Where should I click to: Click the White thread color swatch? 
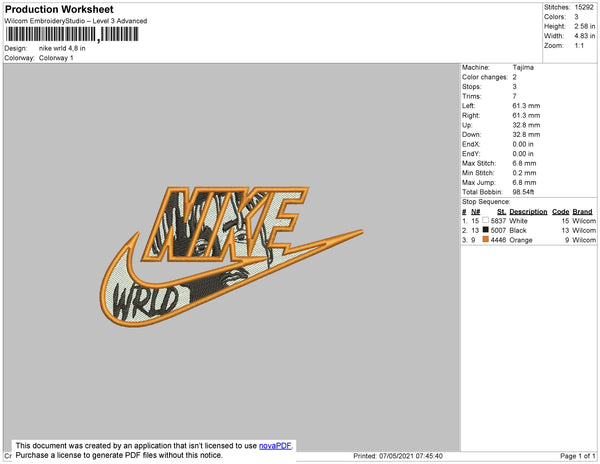tap(486, 220)
